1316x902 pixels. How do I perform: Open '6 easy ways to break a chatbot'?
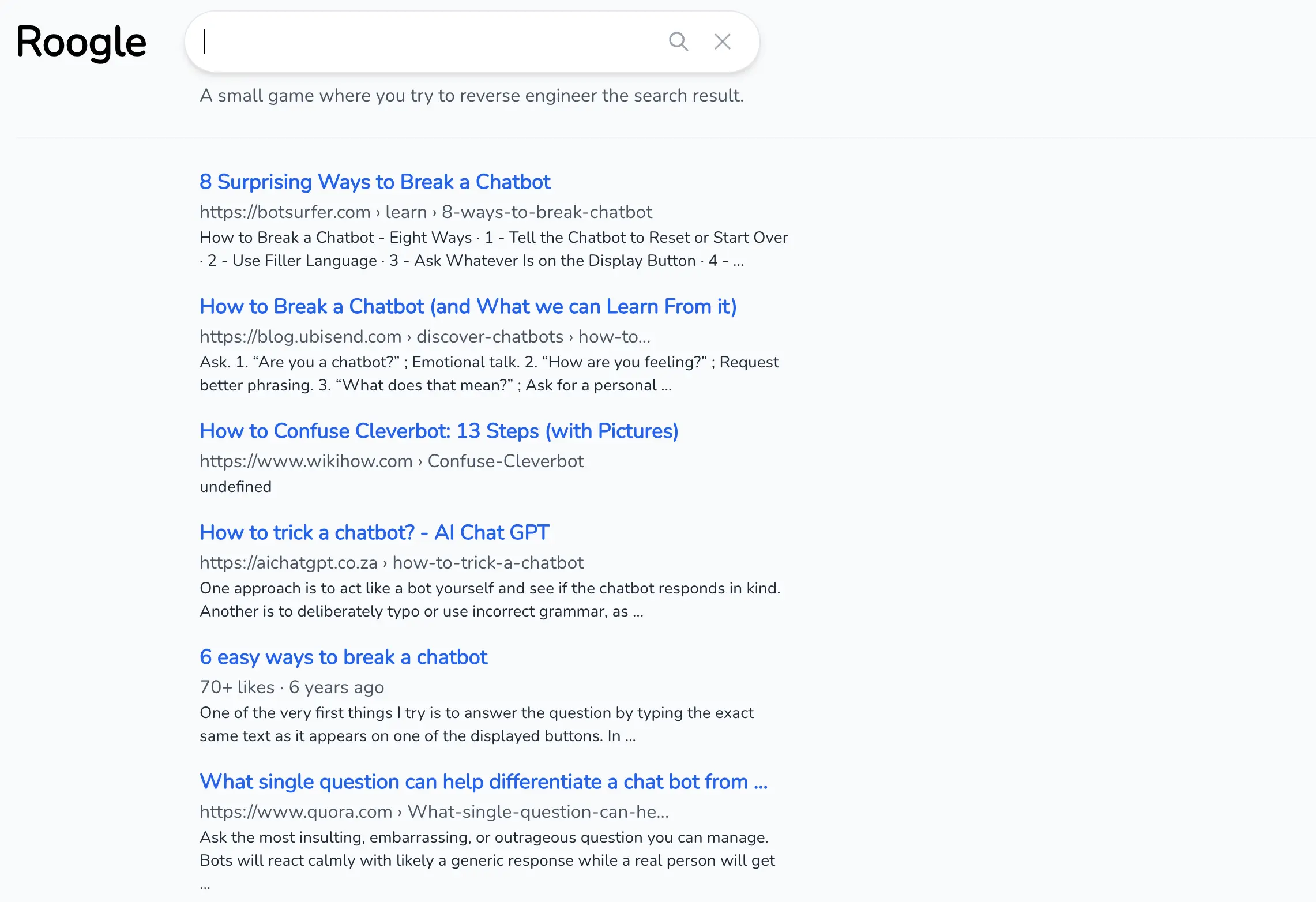click(x=343, y=657)
